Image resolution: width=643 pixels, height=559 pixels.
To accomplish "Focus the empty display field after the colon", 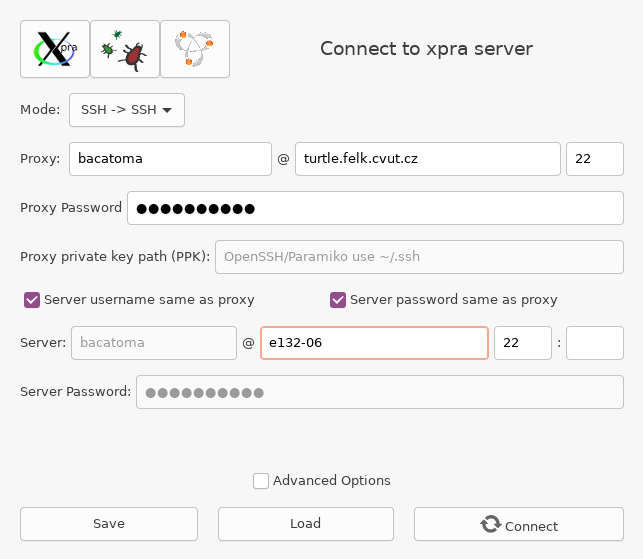I will [594, 342].
